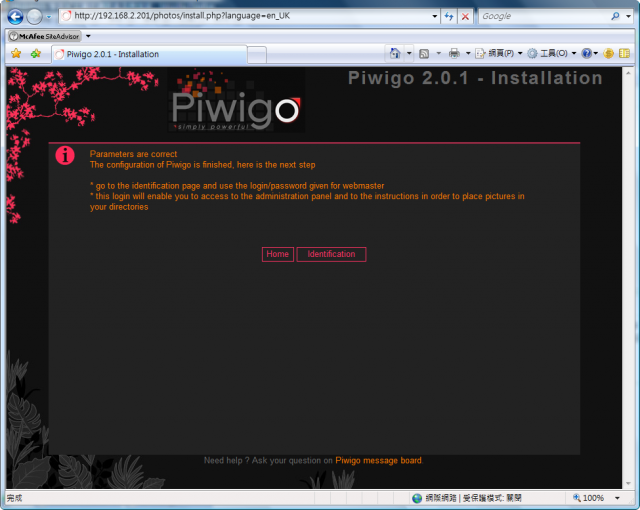Open the Tools (O) menu
This screenshot has height=510, width=640.
tap(551, 53)
